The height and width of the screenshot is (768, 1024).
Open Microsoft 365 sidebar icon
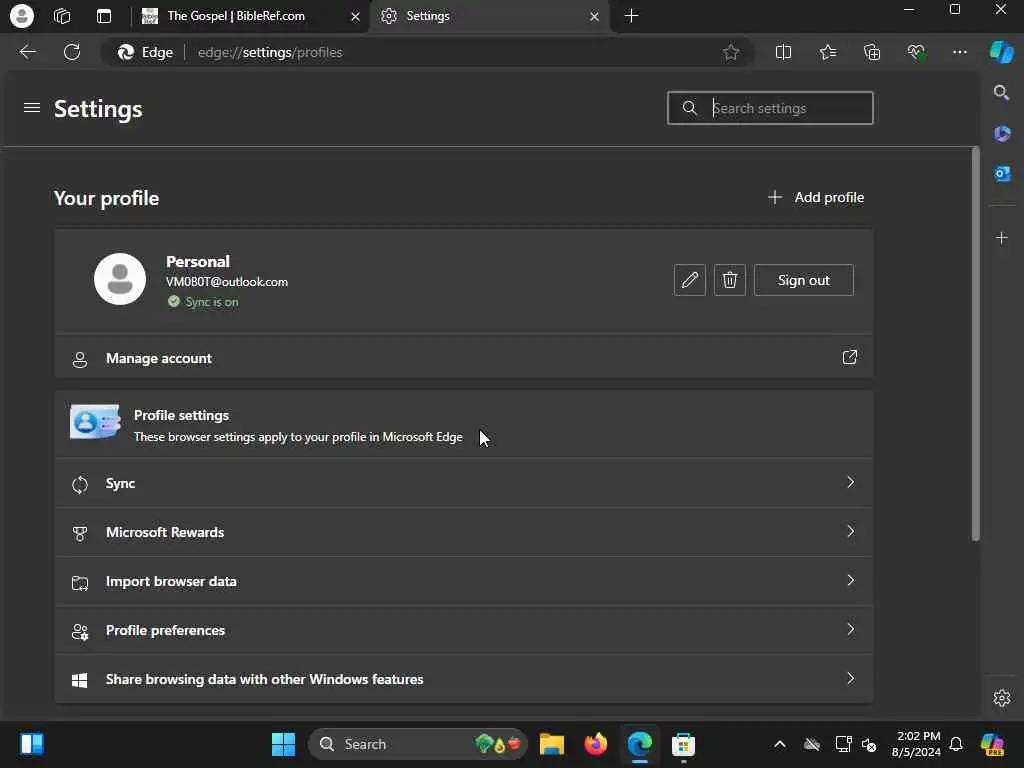[1002, 134]
